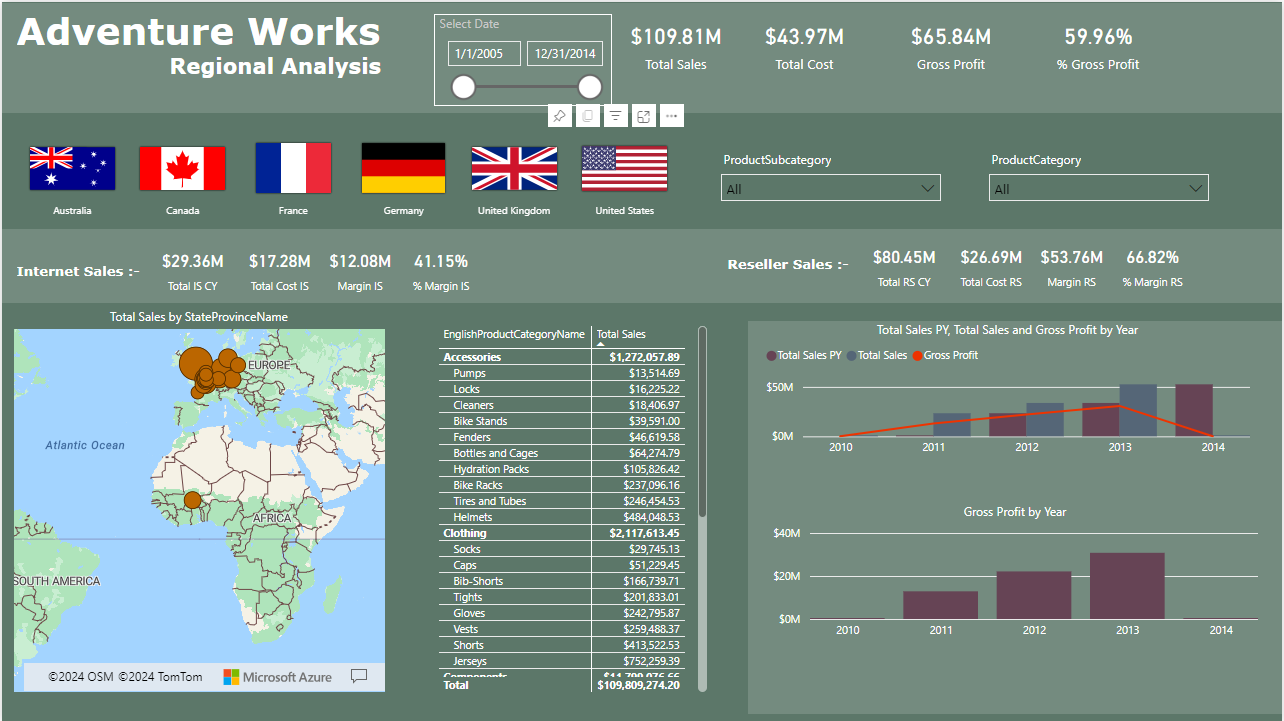Choose the Germany flag filter
This screenshot has width=1284, height=721.
click(403, 168)
